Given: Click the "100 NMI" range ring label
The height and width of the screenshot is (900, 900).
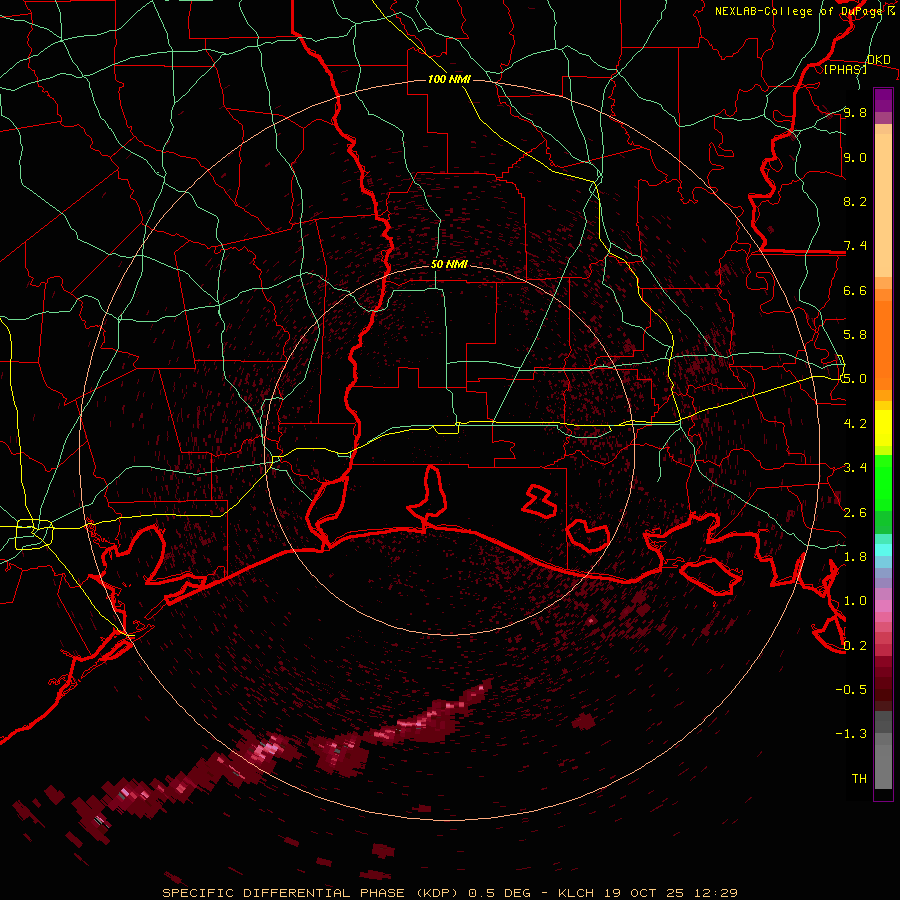Looking at the screenshot, I should click(449, 79).
